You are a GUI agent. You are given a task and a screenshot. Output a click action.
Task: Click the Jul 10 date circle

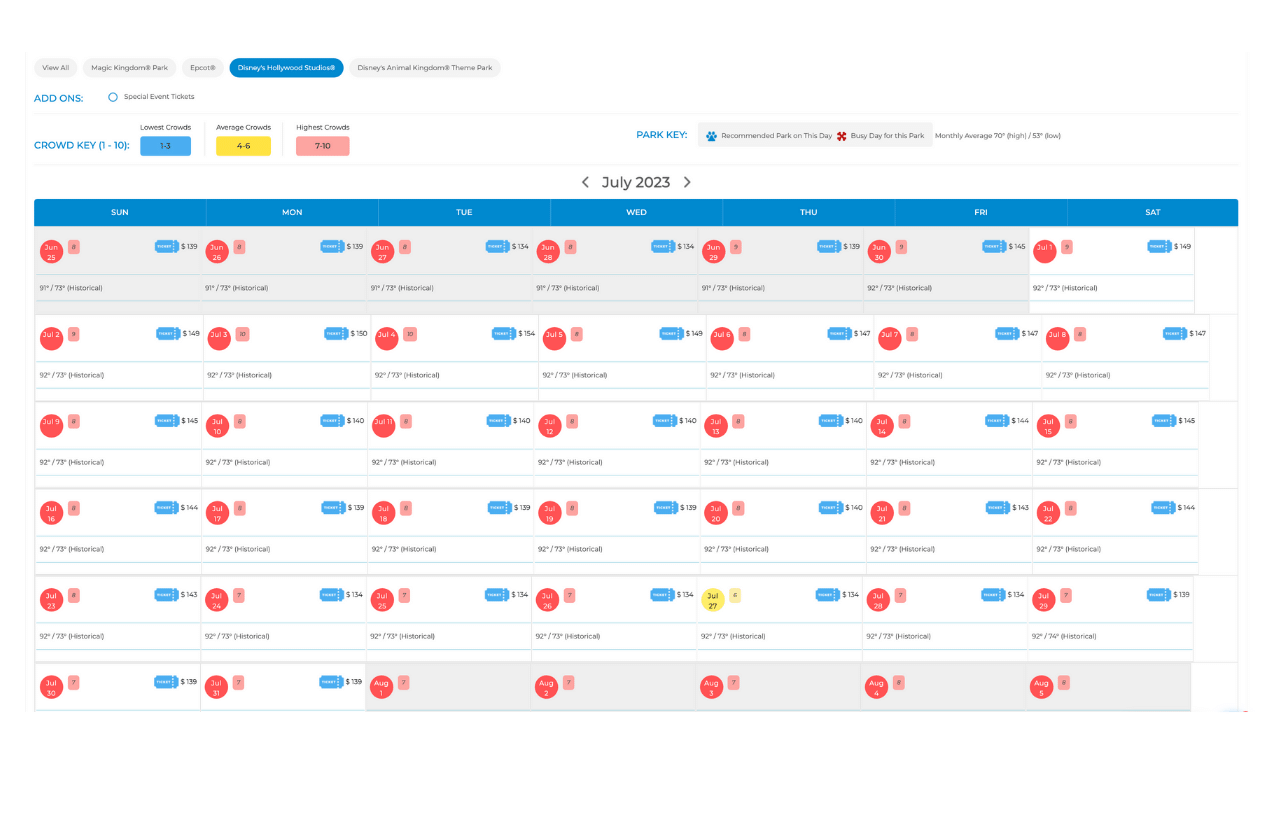[217, 425]
